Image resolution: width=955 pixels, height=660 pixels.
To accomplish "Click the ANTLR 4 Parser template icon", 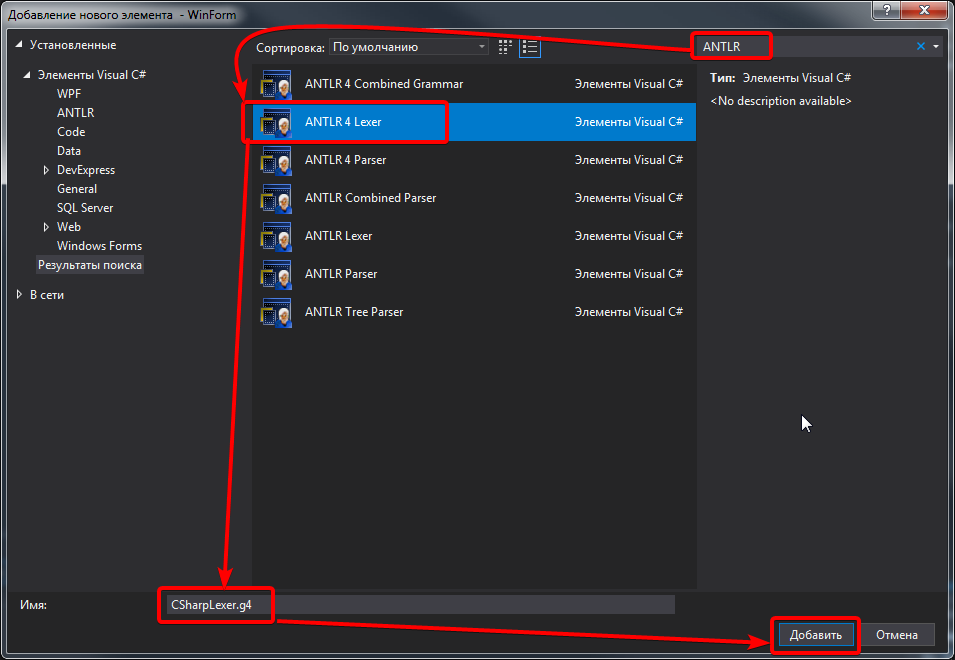I will (x=277, y=160).
